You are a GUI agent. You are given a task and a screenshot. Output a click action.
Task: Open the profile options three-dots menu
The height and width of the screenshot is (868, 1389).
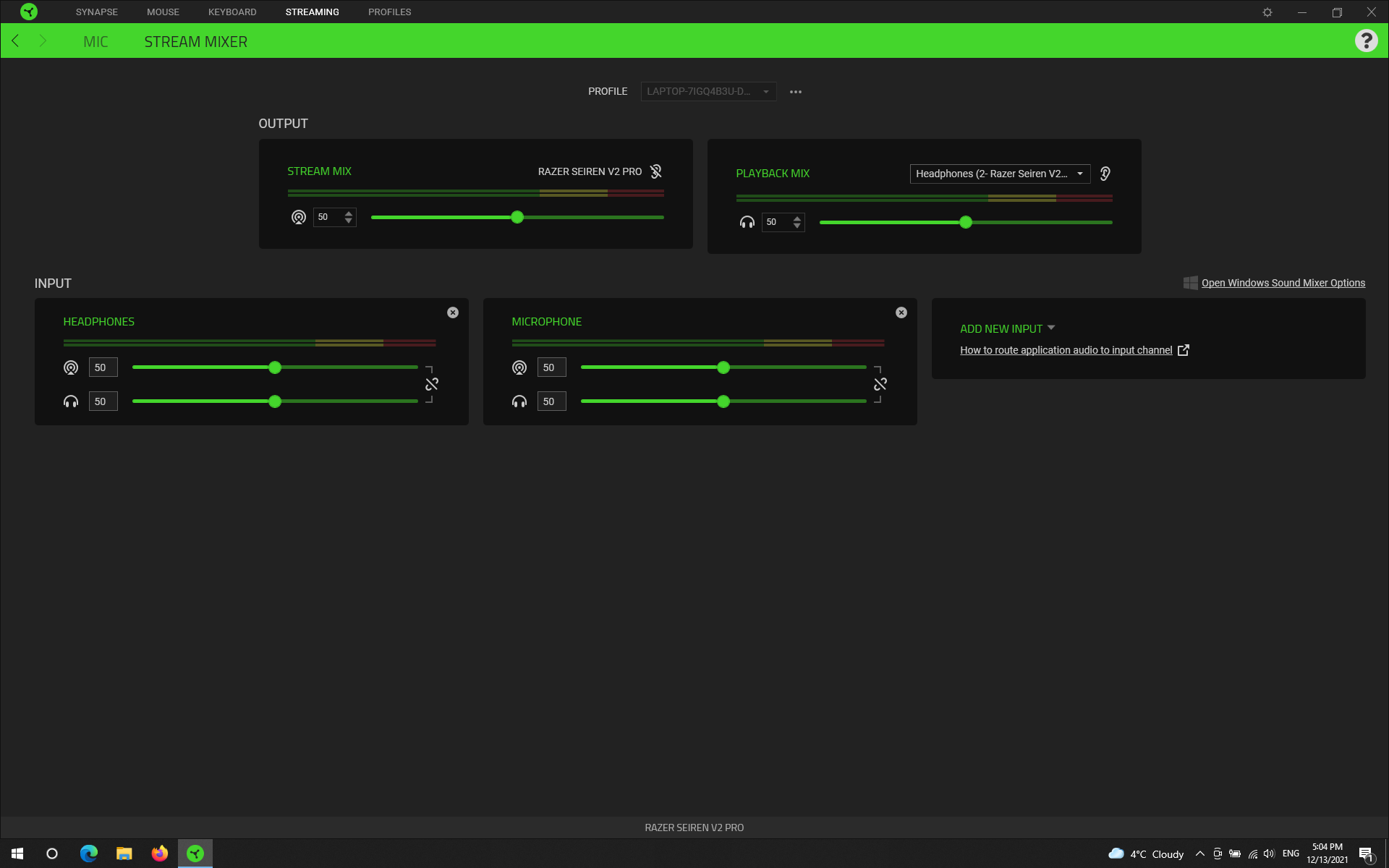click(796, 92)
